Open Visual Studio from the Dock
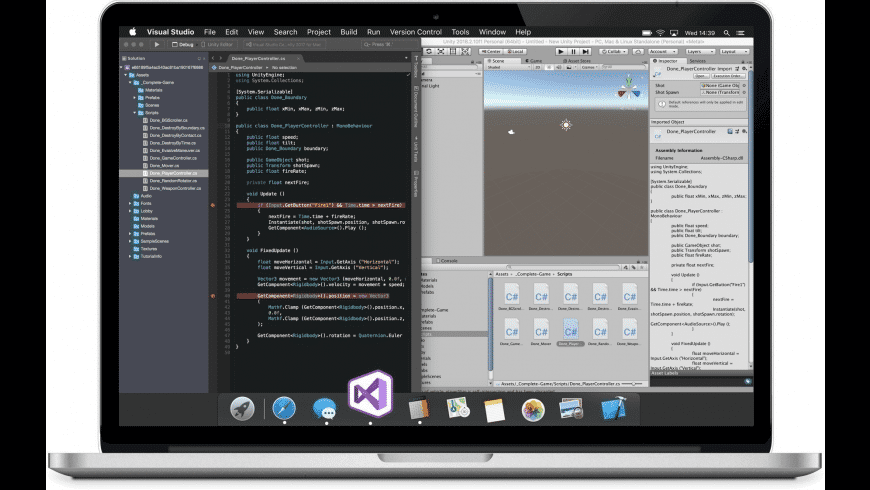The height and width of the screenshot is (490, 870). coord(371,393)
